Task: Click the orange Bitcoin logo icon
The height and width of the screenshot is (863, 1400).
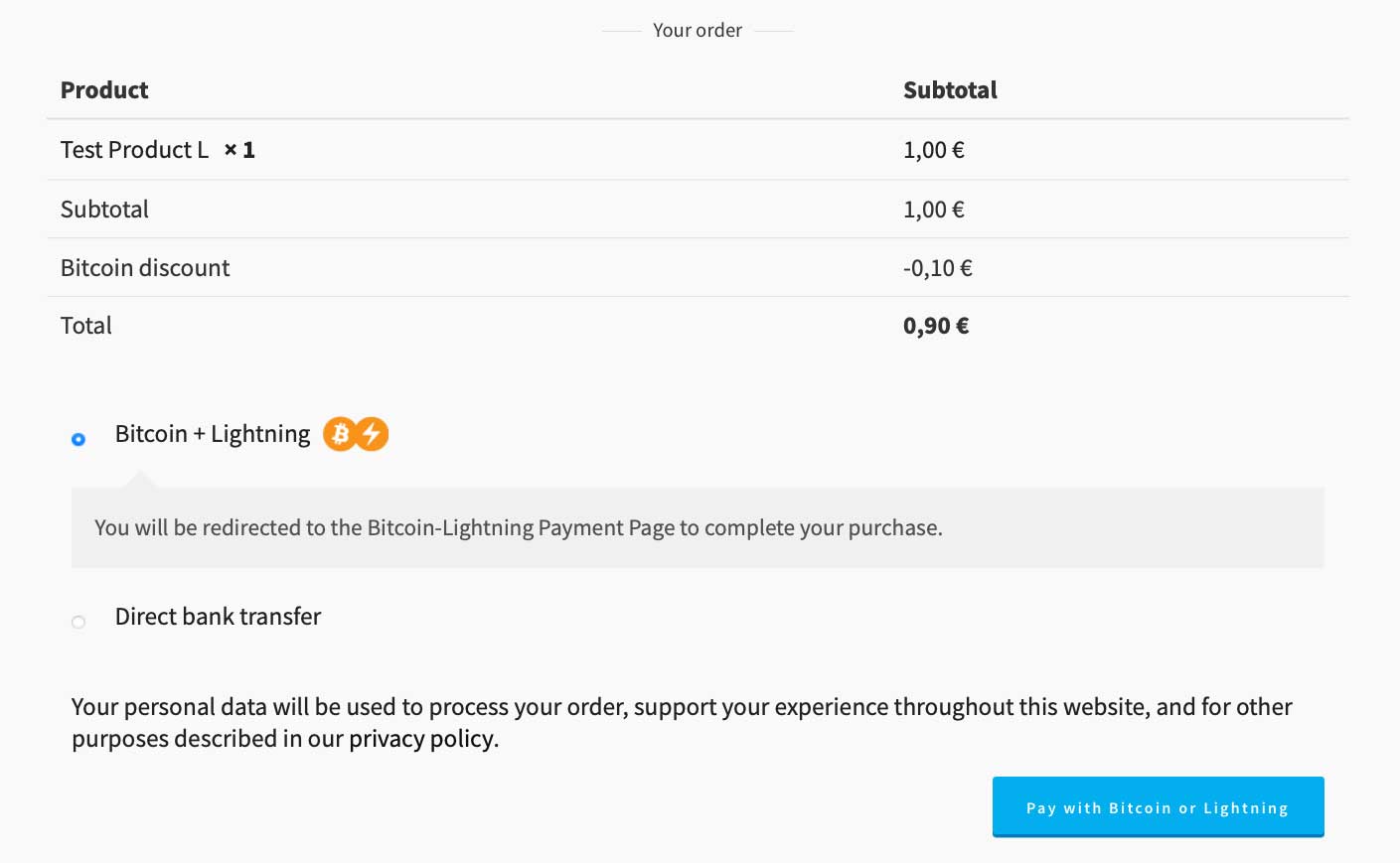Action: tap(340, 434)
